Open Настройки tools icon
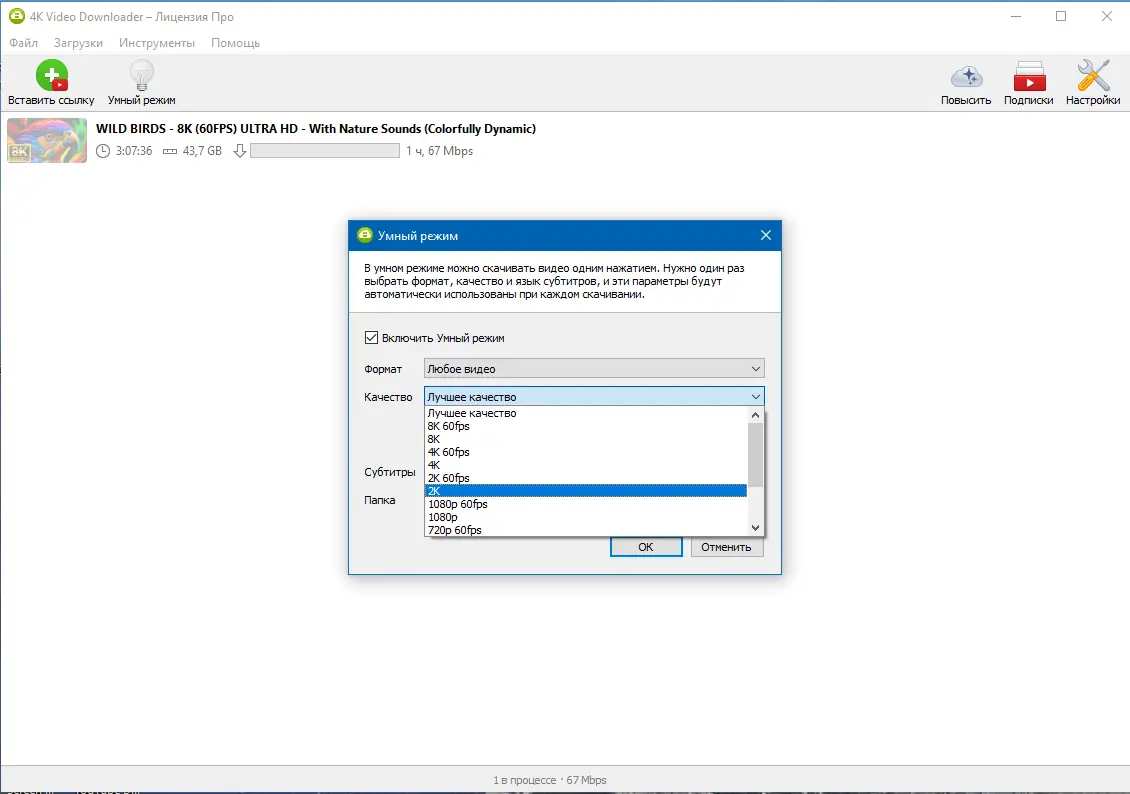 point(1093,76)
